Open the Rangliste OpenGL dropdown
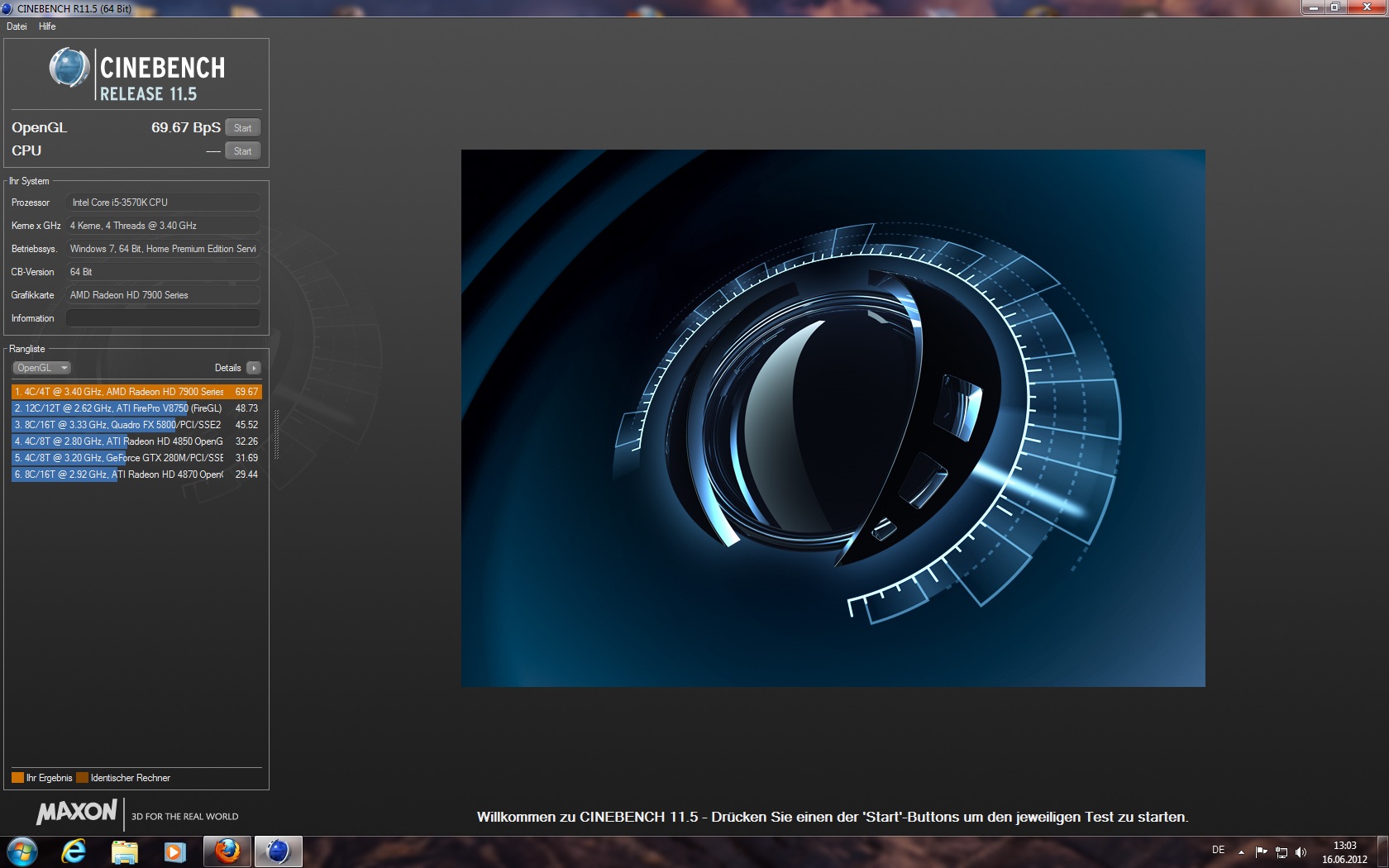The image size is (1389, 868). (x=41, y=368)
